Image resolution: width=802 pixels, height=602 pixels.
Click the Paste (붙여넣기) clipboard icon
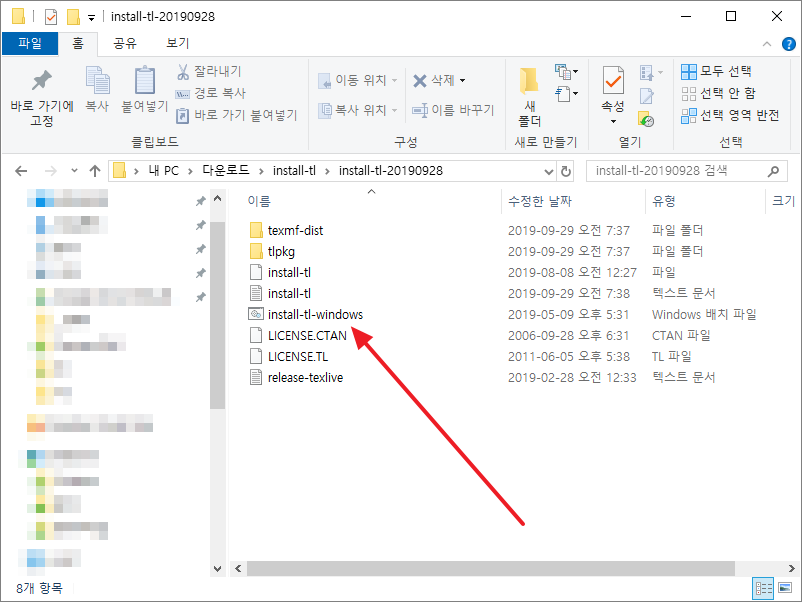tap(145, 82)
